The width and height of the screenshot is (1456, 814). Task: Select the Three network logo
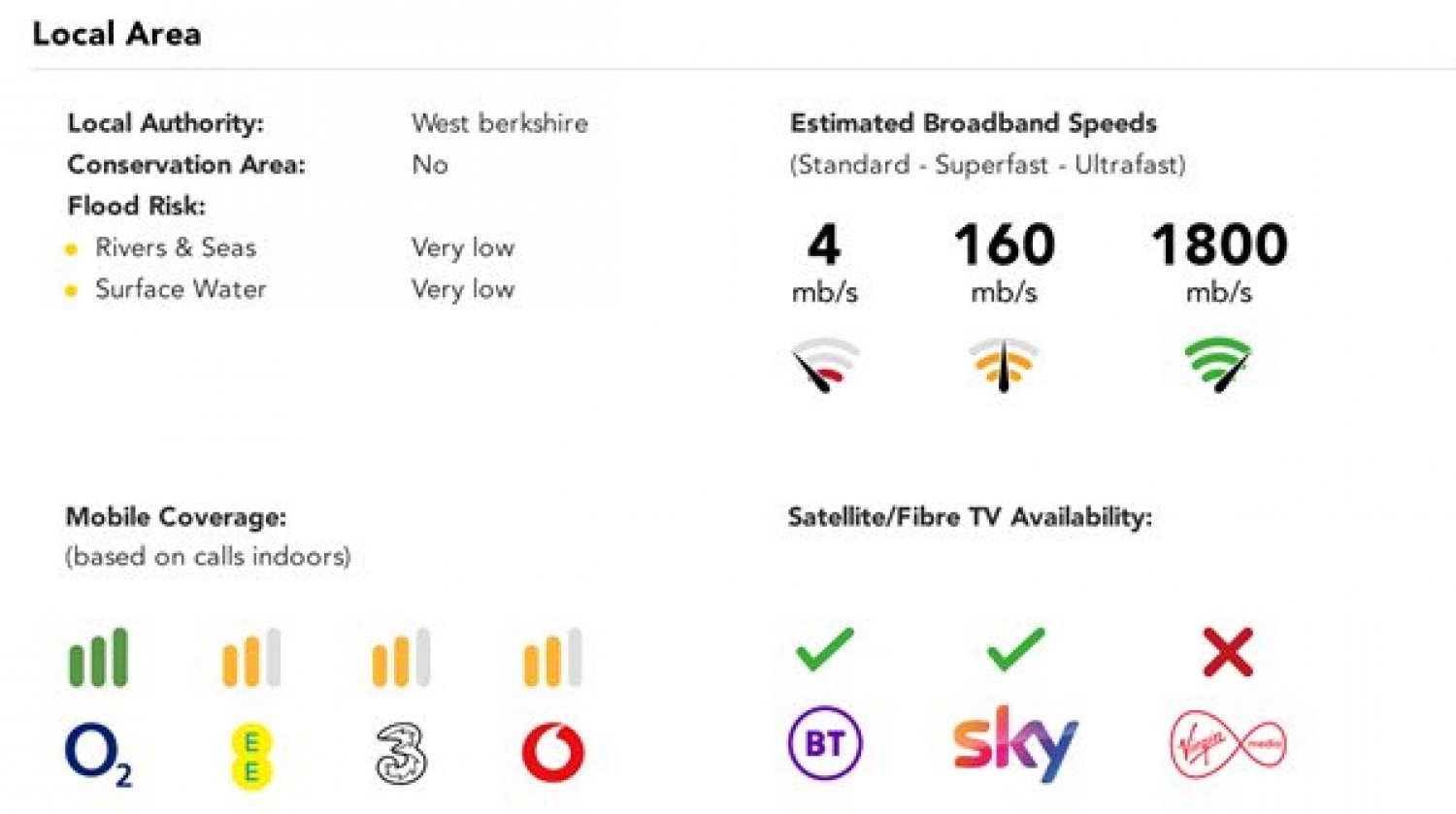[x=401, y=754]
